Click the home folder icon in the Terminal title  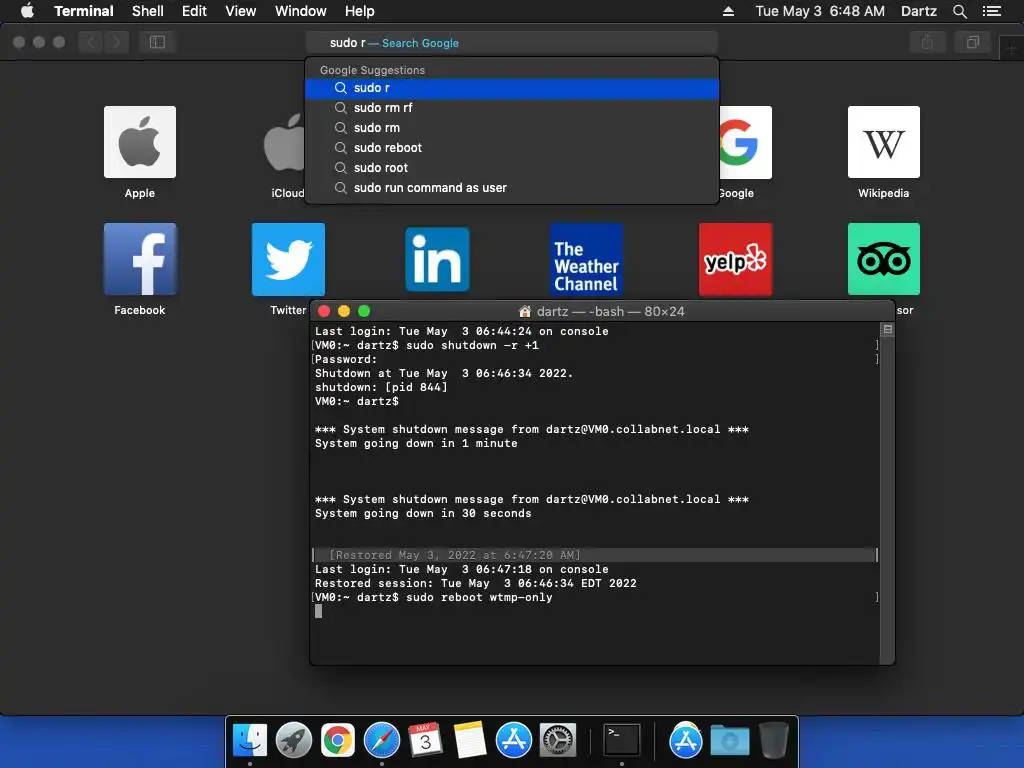pyautogui.click(x=524, y=312)
